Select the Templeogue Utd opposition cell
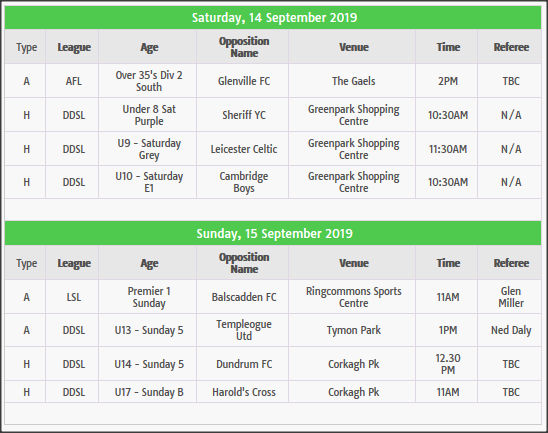 (x=244, y=330)
